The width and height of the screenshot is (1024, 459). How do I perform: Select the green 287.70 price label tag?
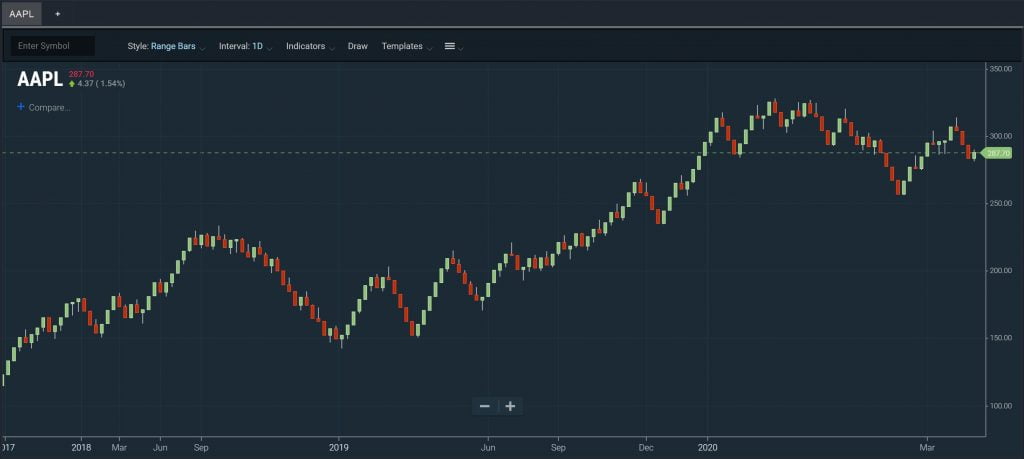coord(997,153)
